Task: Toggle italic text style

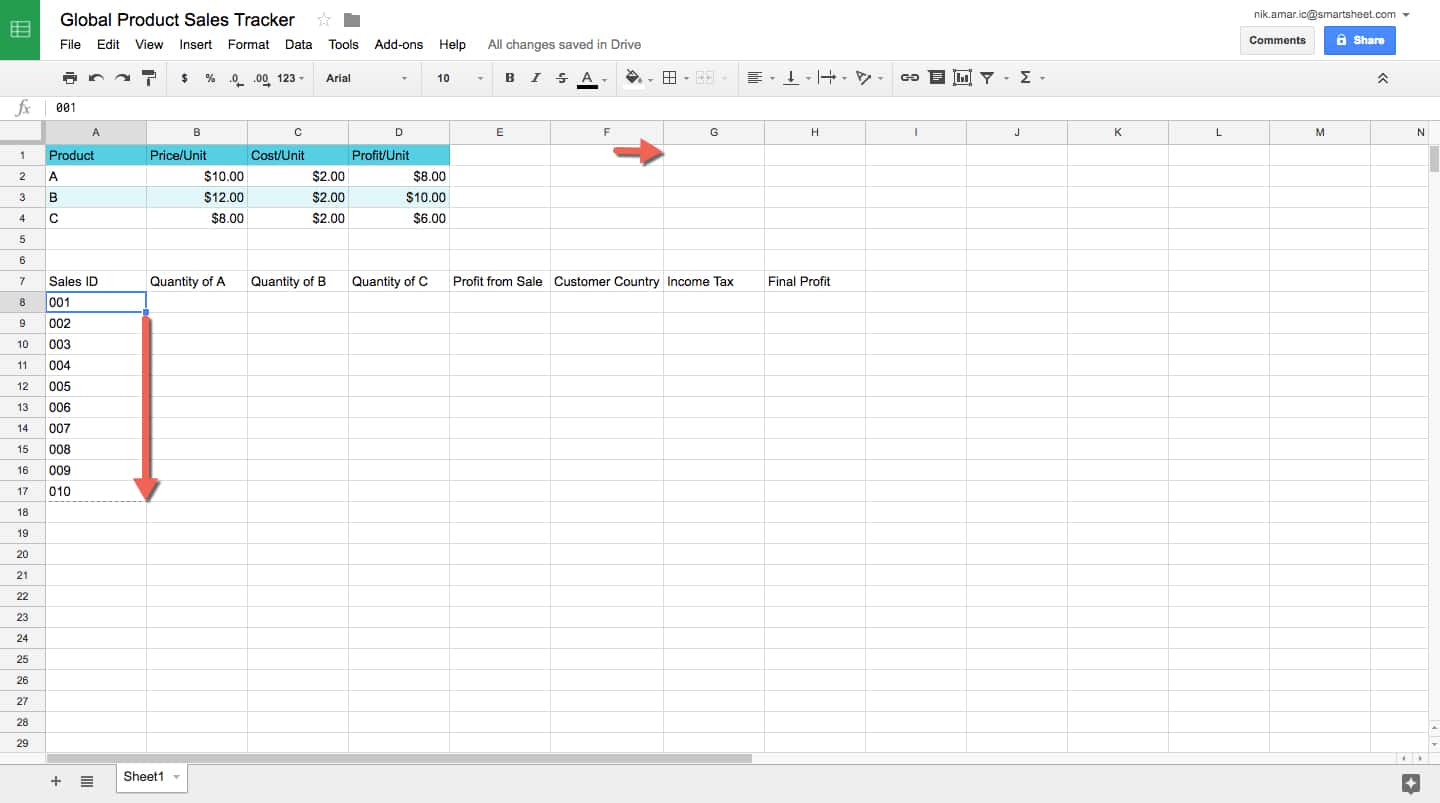Action: pos(535,78)
